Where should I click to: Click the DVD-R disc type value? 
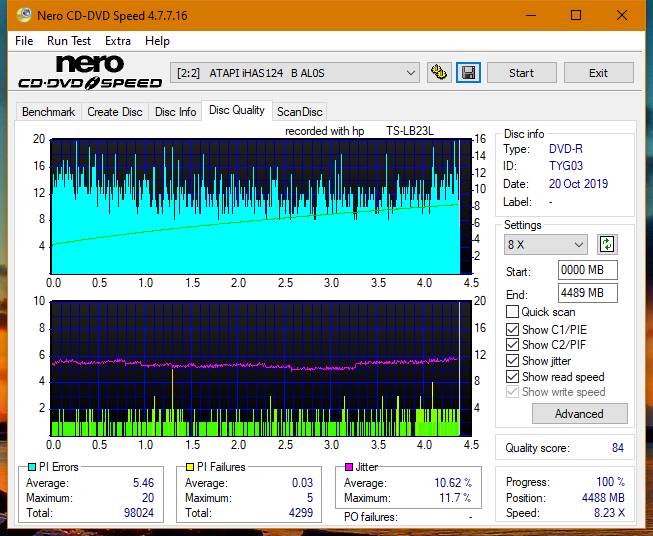pos(566,149)
